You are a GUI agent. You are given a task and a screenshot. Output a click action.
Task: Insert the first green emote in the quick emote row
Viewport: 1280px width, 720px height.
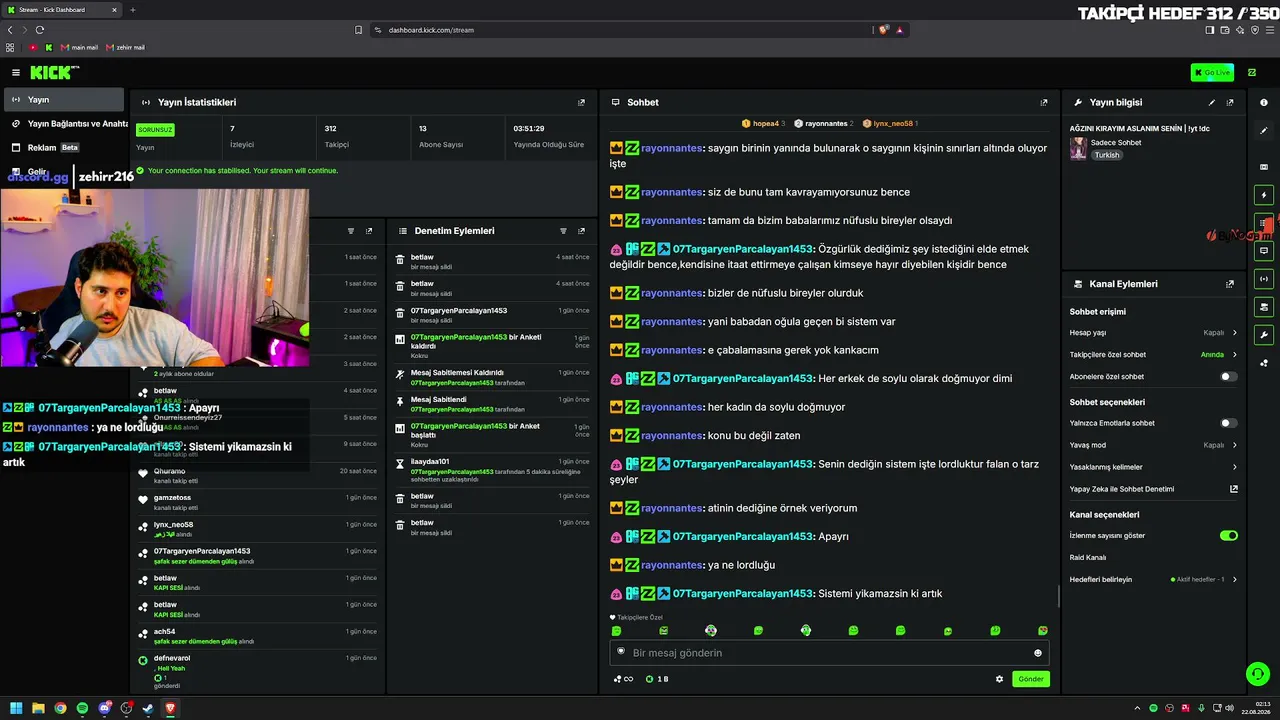[x=616, y=631]
